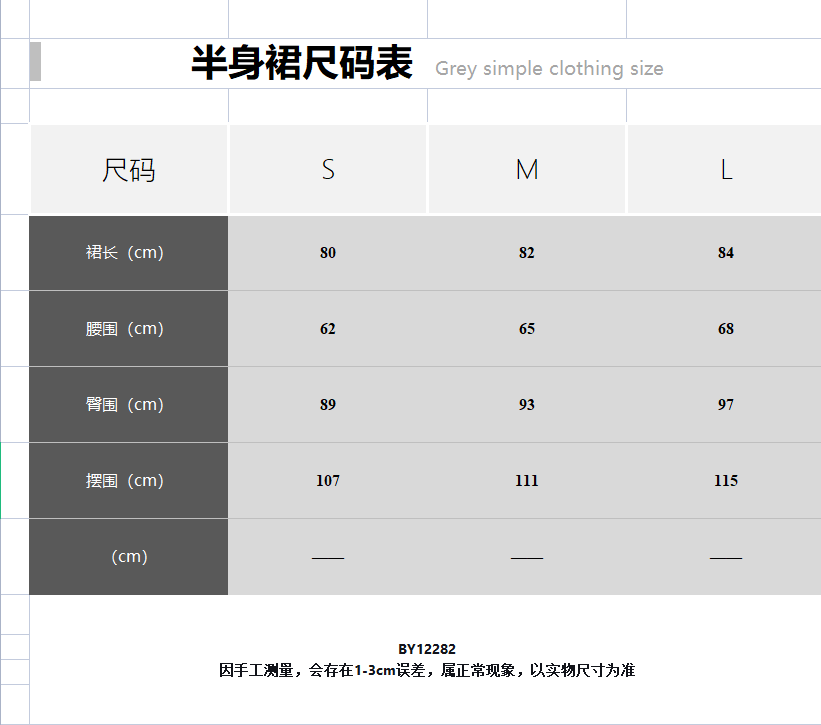Select the cell with value 93
This screenshot has height=725, width=821.
pos(527,405)
